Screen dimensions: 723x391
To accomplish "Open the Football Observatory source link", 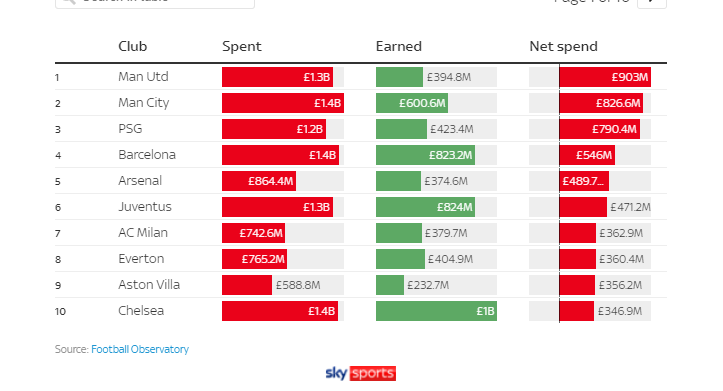I will [140, 349].
